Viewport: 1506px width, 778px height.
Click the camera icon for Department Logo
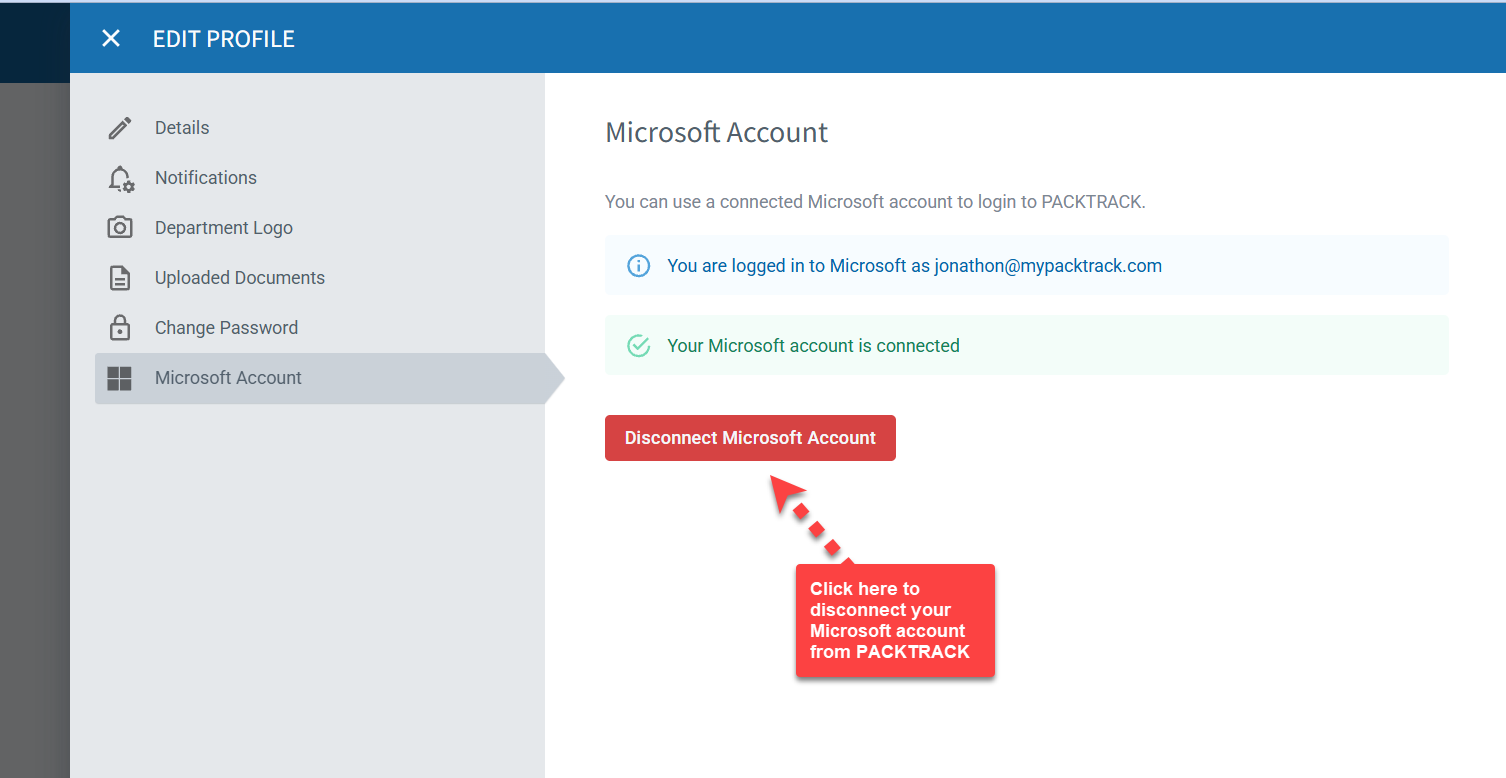120,228
